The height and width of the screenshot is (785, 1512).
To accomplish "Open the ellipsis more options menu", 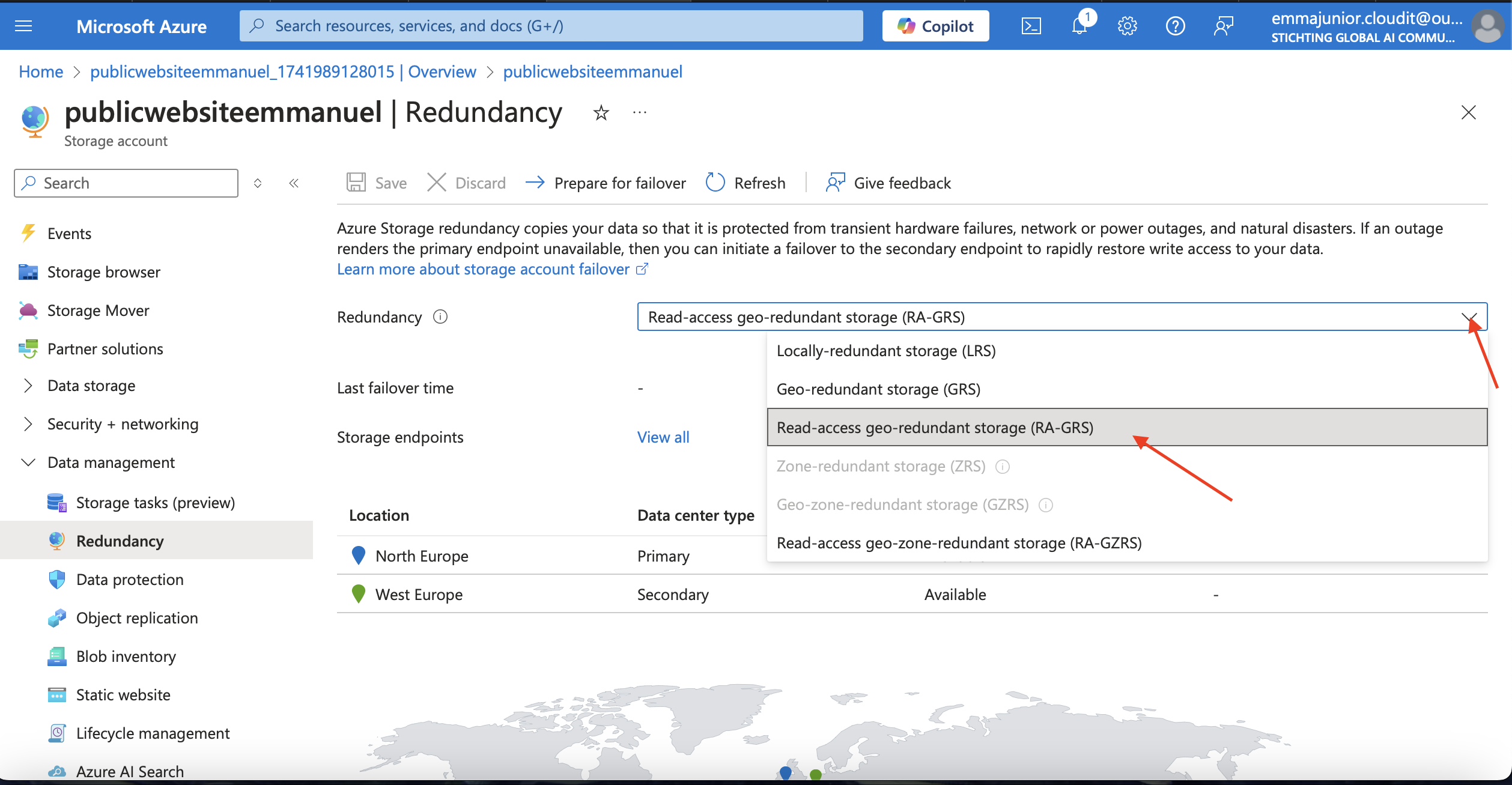I will (640, 112).
